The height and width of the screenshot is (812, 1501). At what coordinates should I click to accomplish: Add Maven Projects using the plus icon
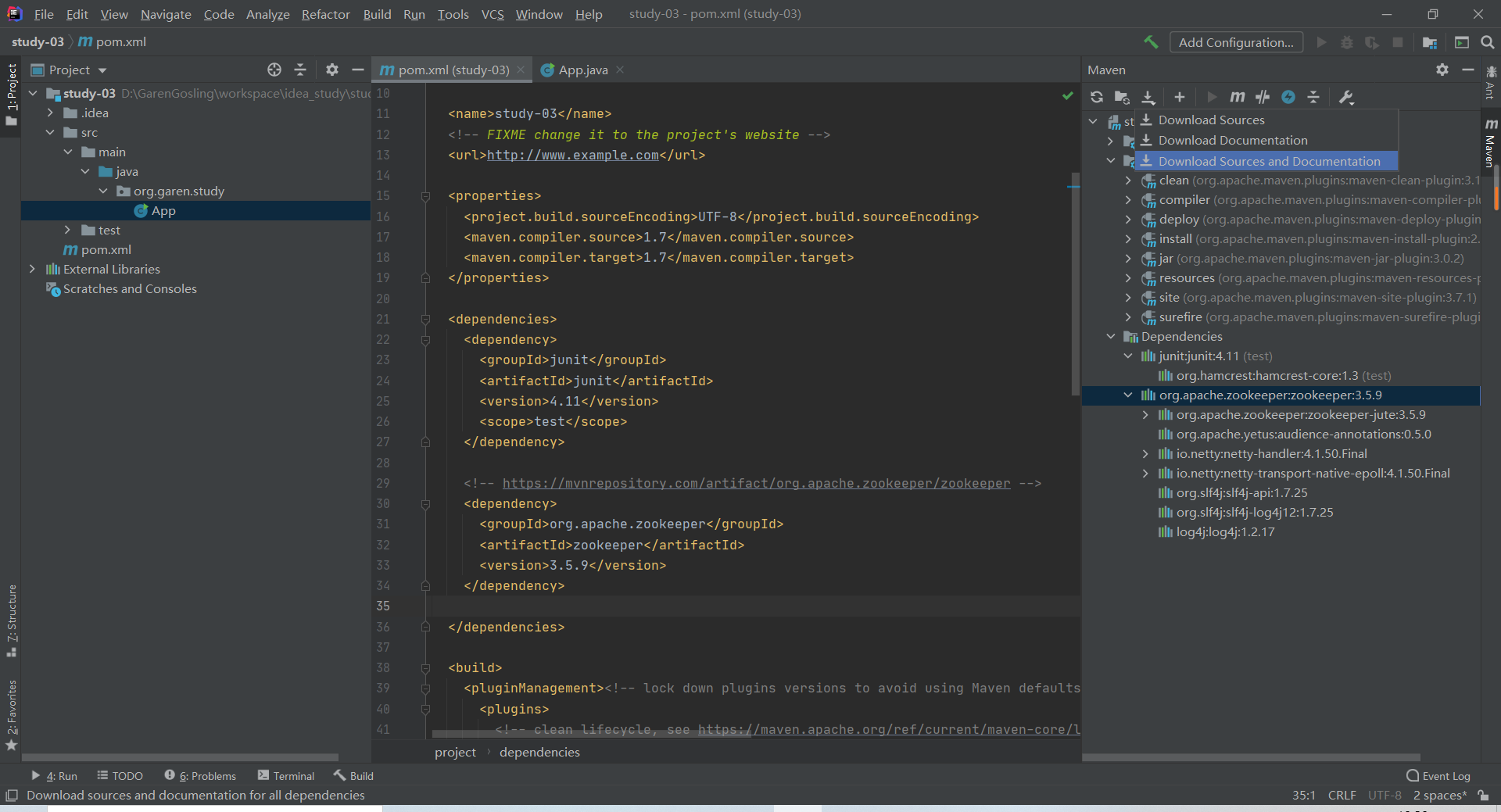point(1180,97)
